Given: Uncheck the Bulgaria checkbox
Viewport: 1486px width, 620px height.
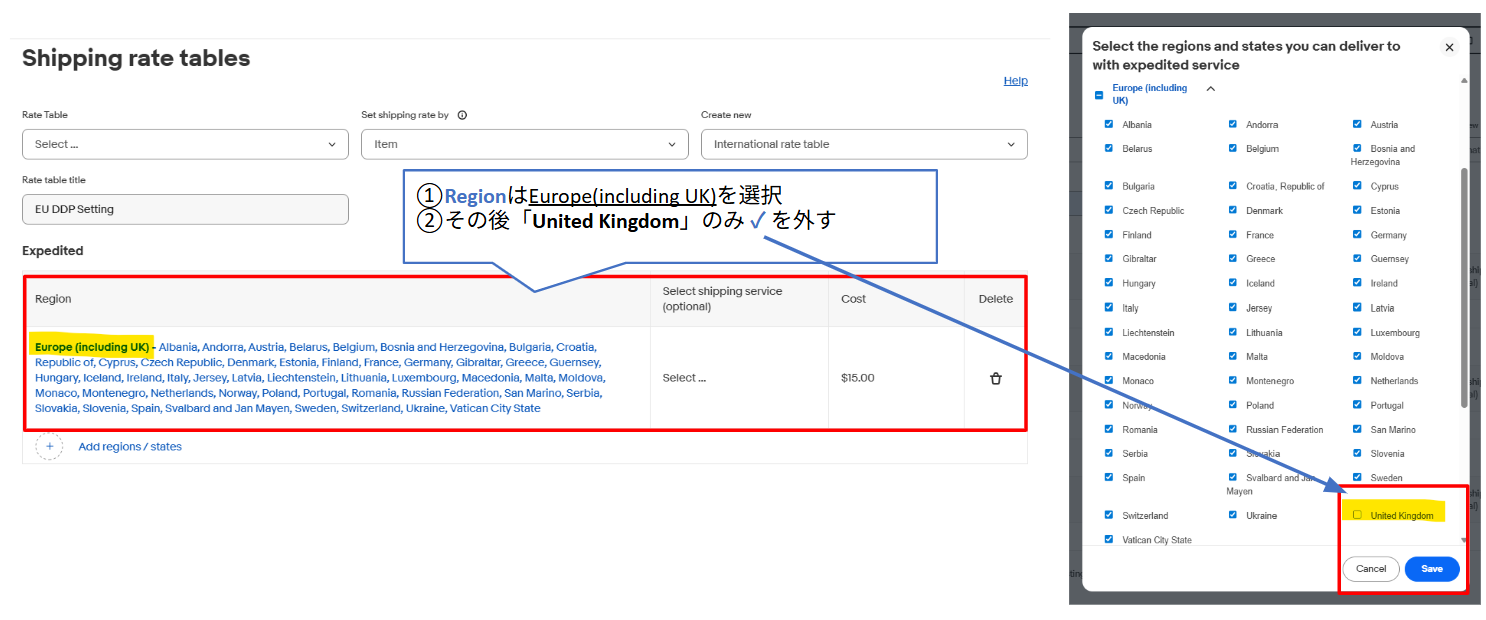Looking at the screenshot, I should tap(1108, 185).
